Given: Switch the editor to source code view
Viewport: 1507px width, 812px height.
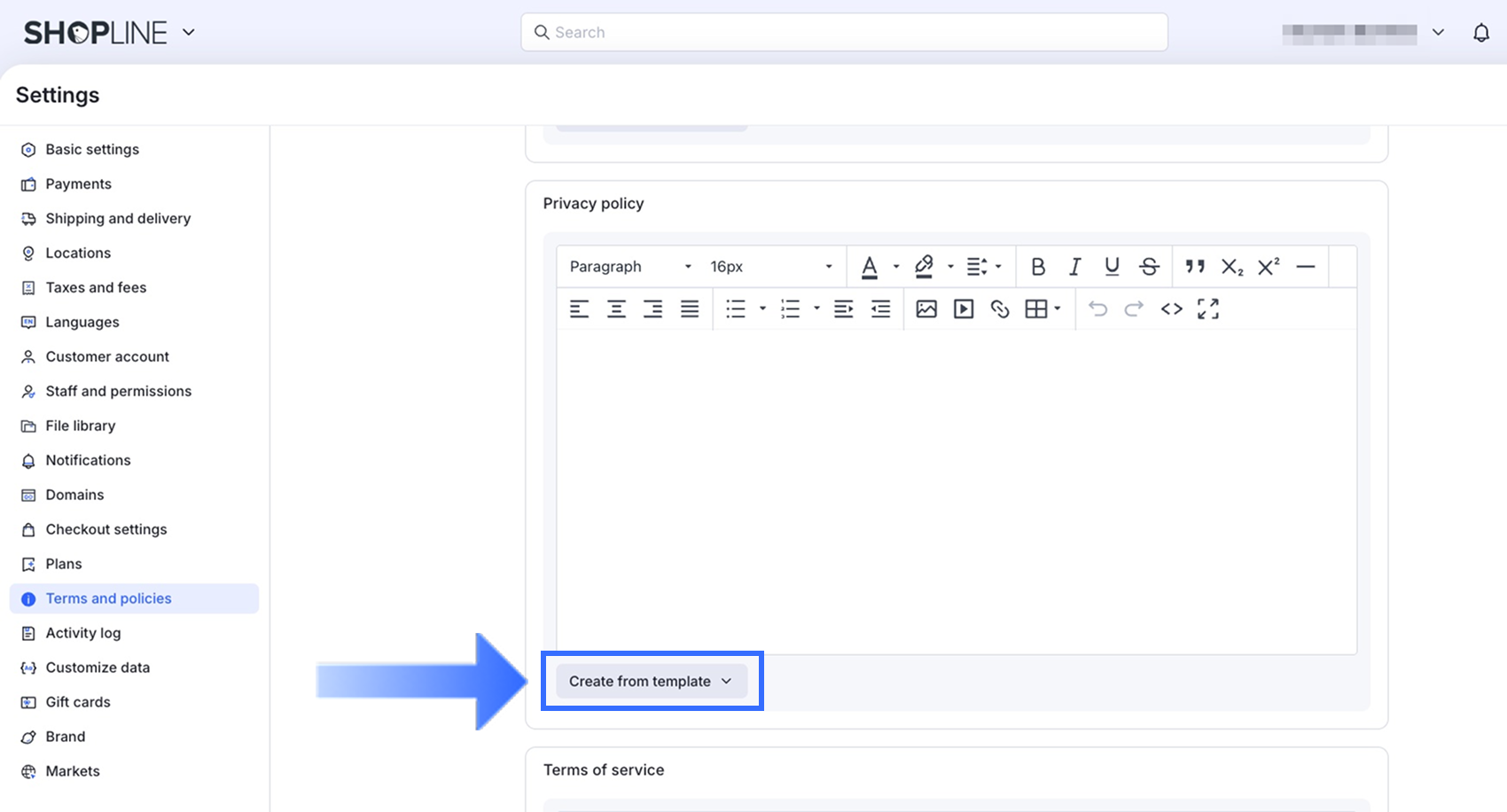Looking at the screenshot, I should point(1171,308).
